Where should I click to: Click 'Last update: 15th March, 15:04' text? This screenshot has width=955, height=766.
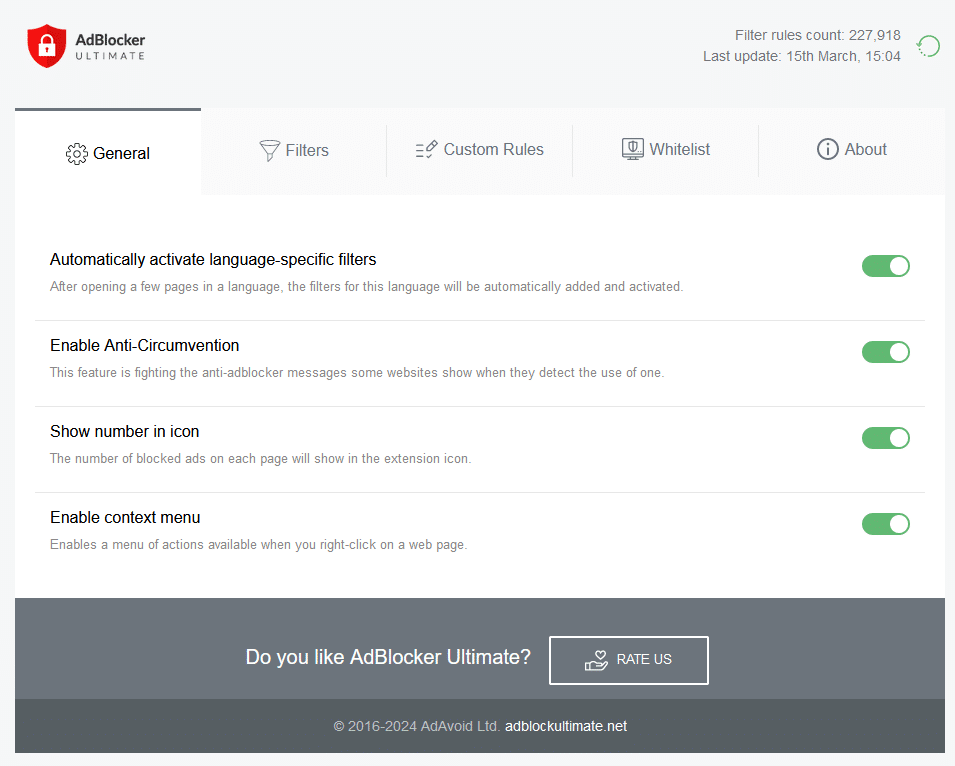802,56
